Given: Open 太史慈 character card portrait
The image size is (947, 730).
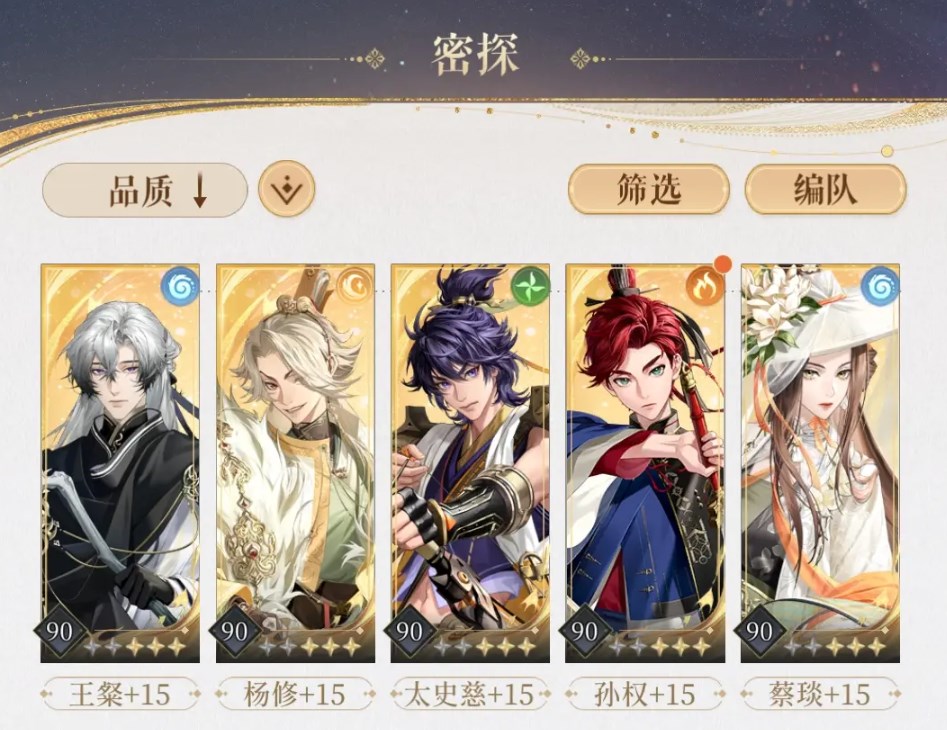Looking at the screenshot, I should click(470, 463).
